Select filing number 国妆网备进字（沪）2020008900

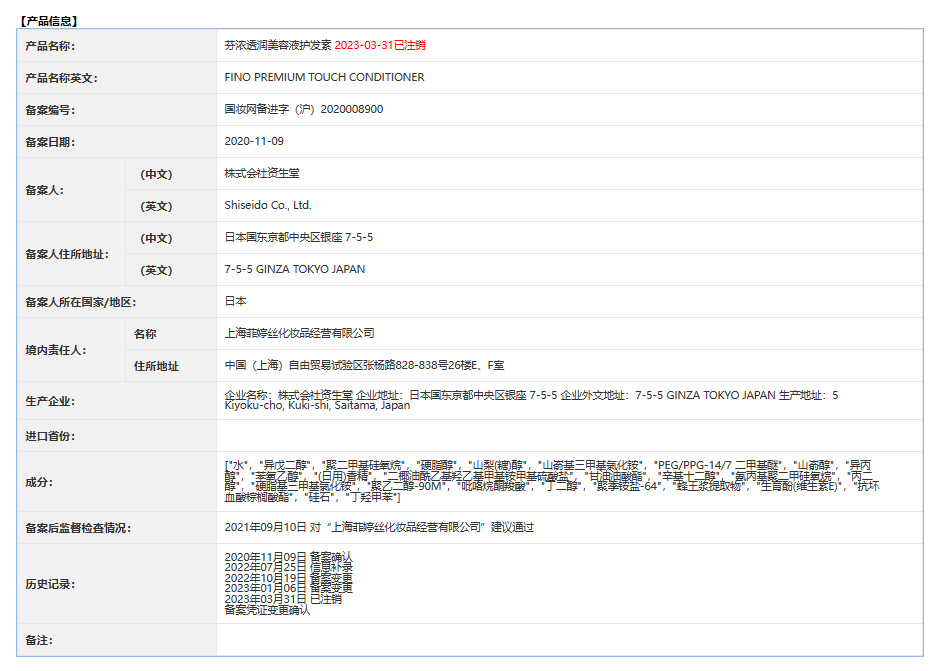click(304, 109)
